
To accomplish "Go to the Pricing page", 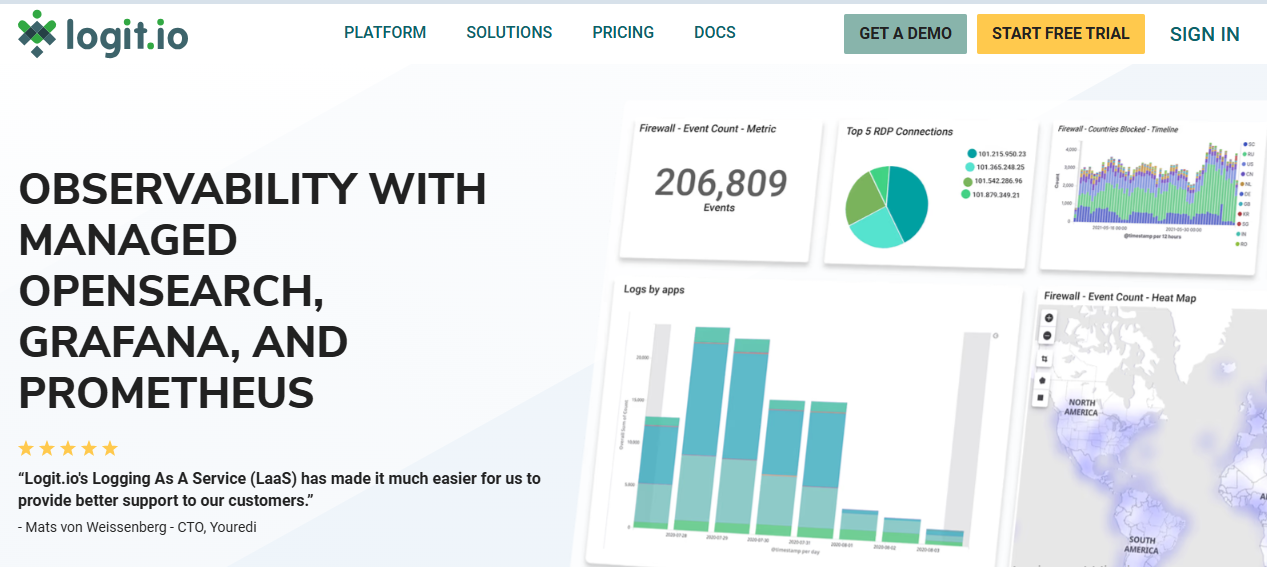I will 623,33.
